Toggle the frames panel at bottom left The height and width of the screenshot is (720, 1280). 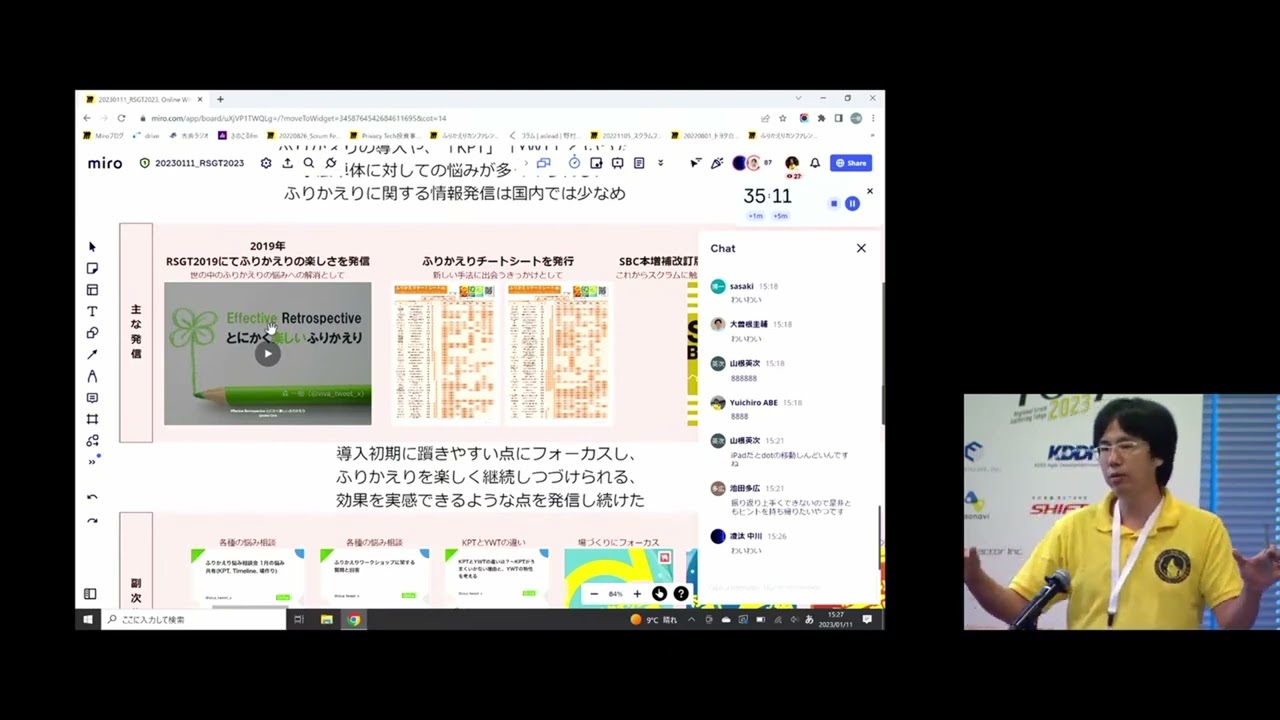[90, 594]
